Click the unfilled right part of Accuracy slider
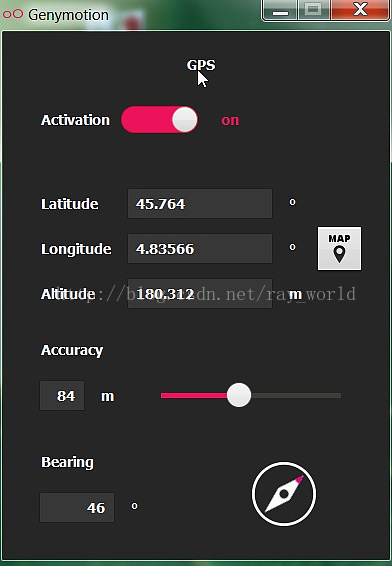This screenshot has height=566, width=392. (296, 396)
